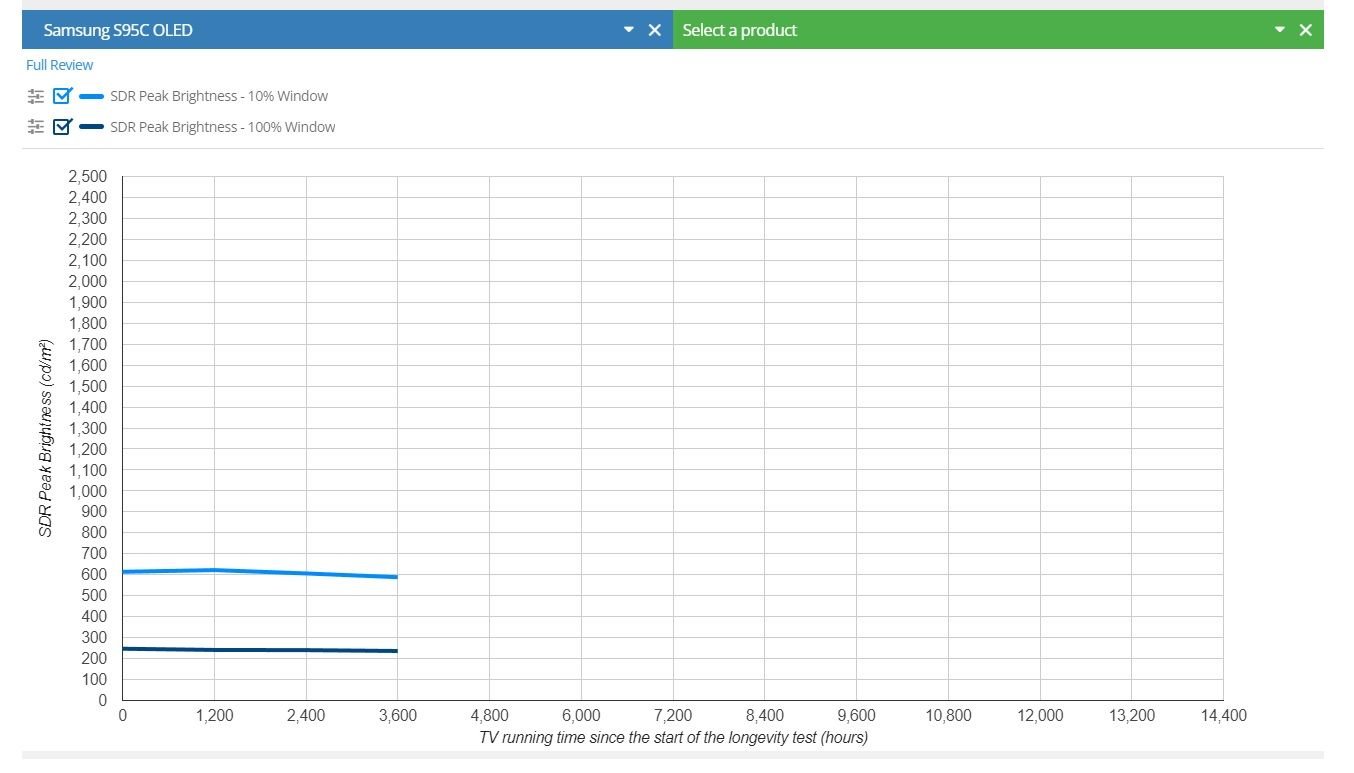Click the 'SDR Peak Brightness - 100% Window' label
Image resolution: width=1354 pixels, height=773 pixels.
(222, 127)
